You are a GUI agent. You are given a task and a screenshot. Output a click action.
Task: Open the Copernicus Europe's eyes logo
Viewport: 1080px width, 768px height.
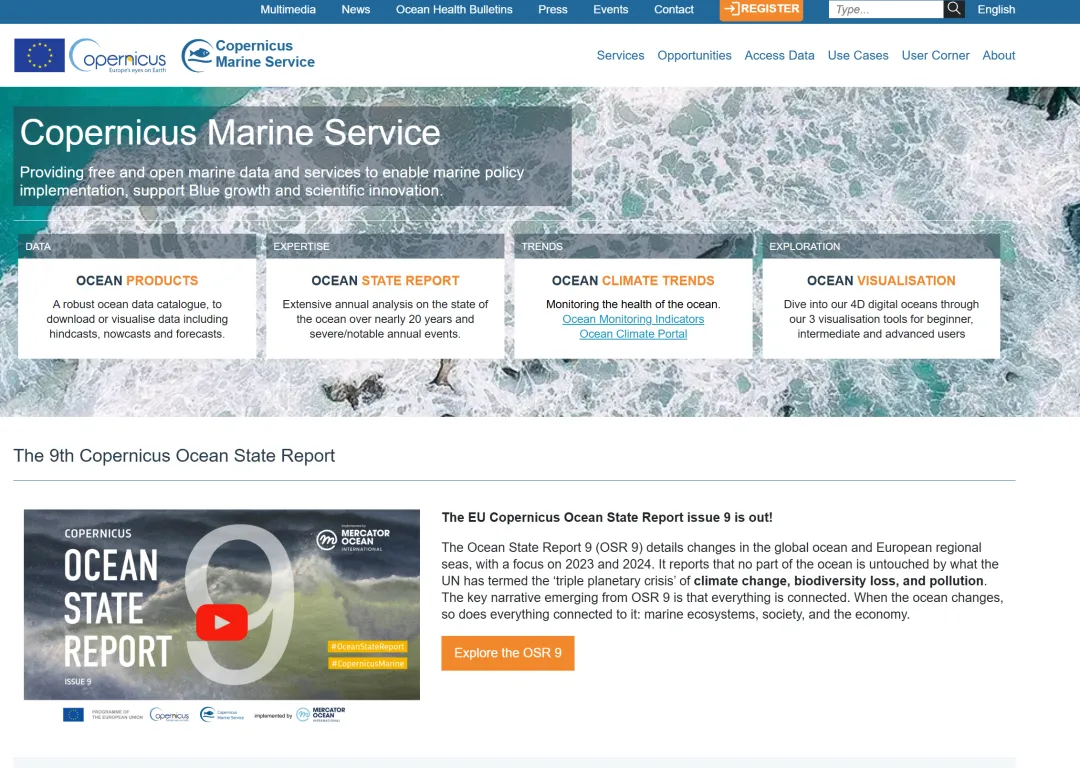coord(118,56)
